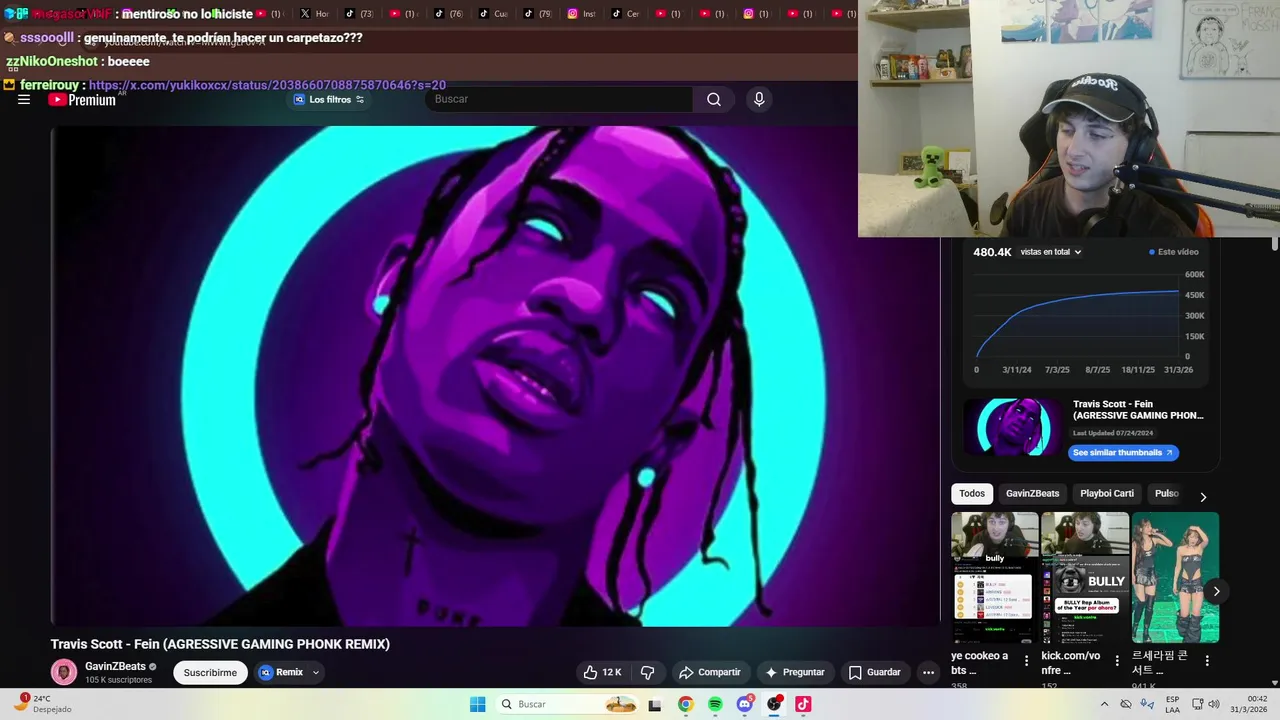Click 'See similar thumbnails' button
This screenshot has height=720, width=1280.
pos(1123,453)
